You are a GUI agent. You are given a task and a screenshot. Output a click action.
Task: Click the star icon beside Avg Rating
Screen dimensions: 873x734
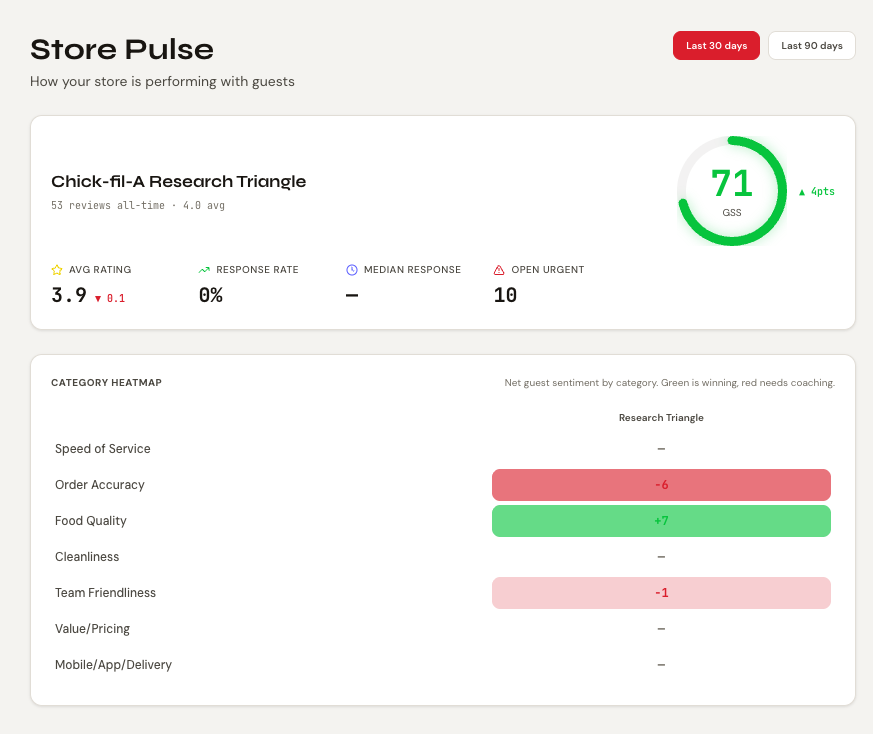click(57, 270)
